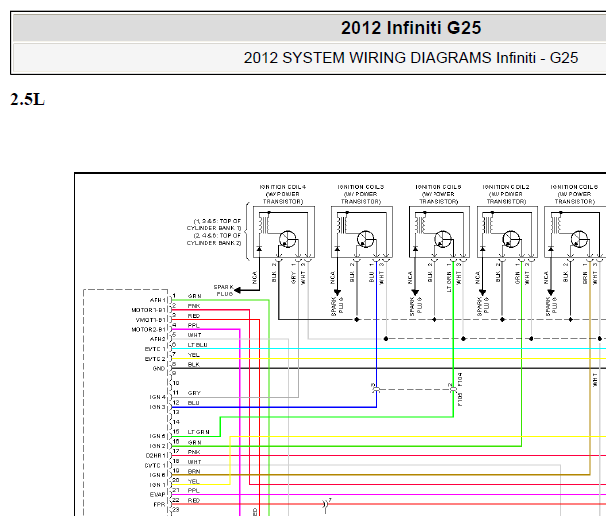This screenshot has height=516, width=606.
Task: Click the '2.5L' engine heading
Action: point(27,100)
